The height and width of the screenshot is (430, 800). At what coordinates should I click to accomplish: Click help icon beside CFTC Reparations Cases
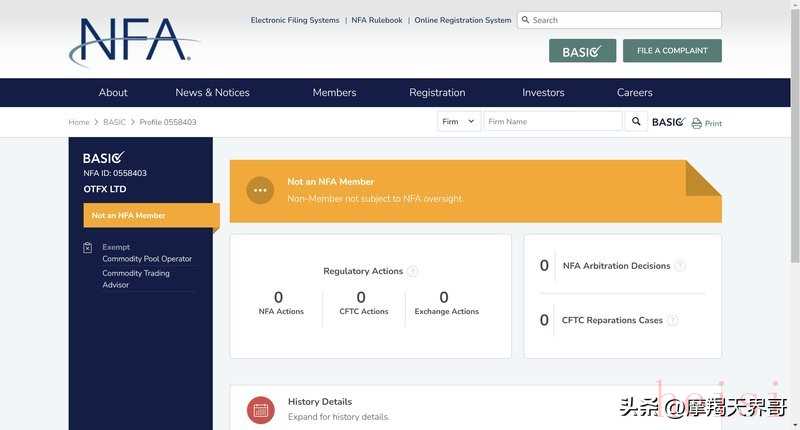[672, 320]
